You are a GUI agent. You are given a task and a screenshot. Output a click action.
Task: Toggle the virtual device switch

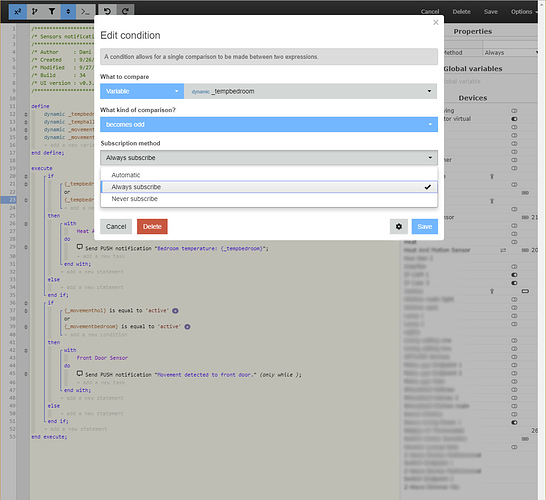(514, 119)
